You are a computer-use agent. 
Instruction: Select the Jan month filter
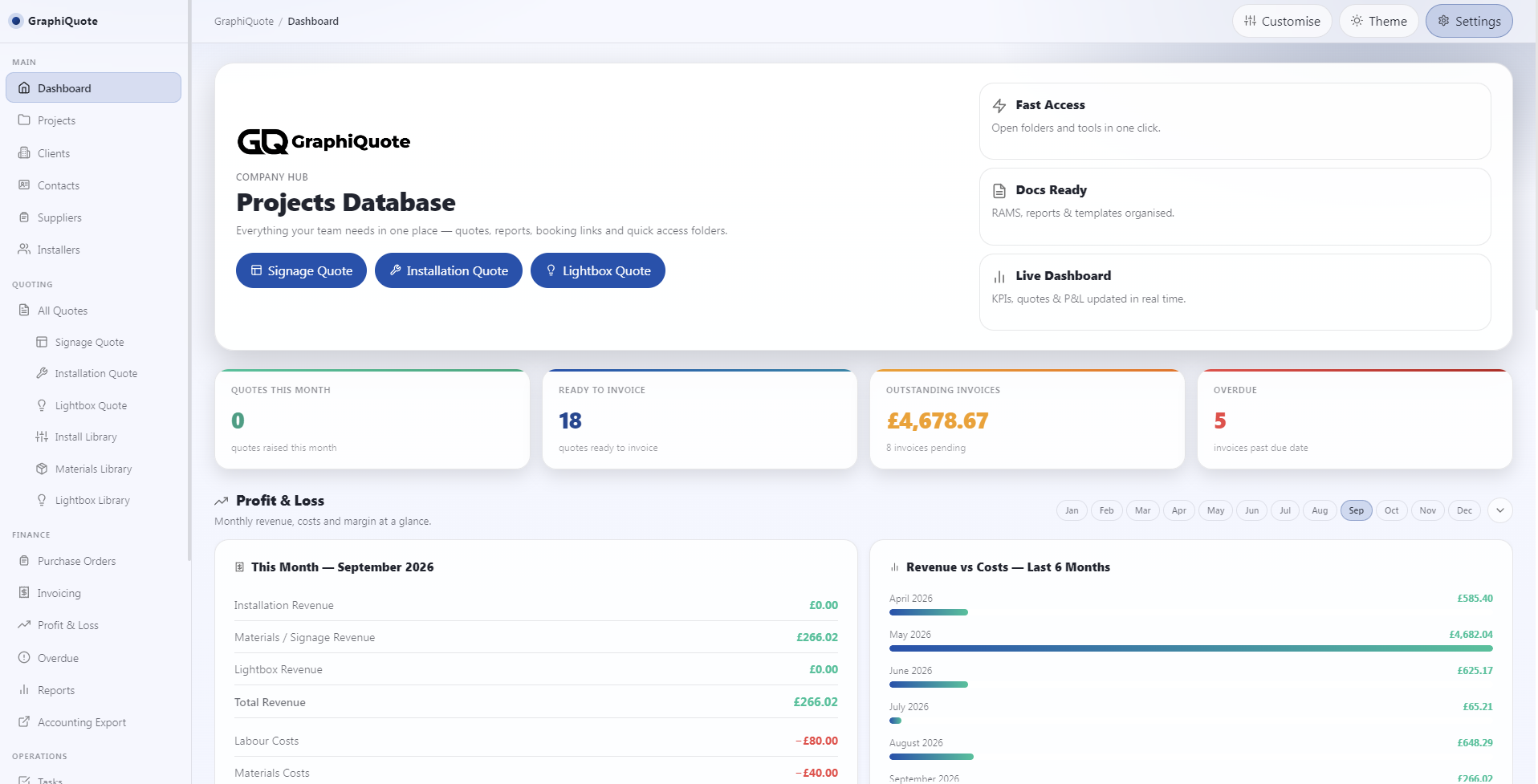(1072, 510)
